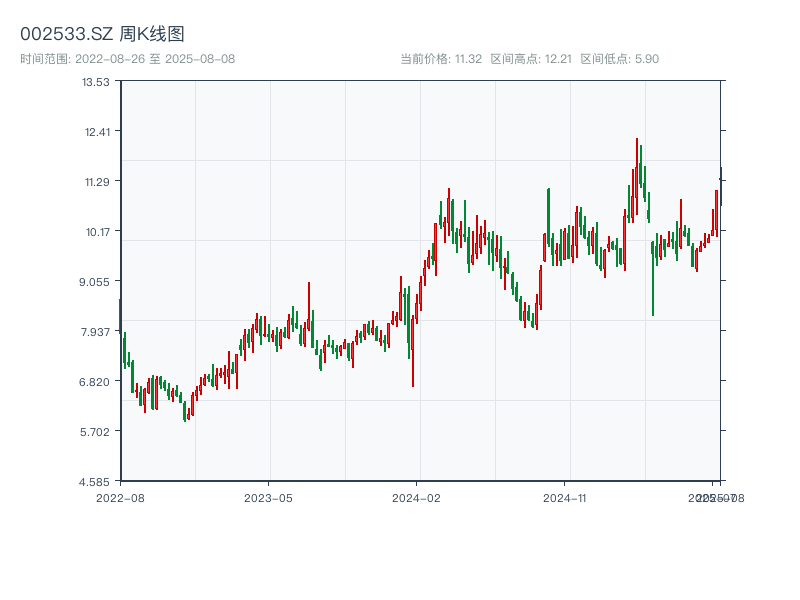This screenshot has width=800, height=600.
Task: Pick the 10.17 y-axis label
Action: (x=96, y=232)
